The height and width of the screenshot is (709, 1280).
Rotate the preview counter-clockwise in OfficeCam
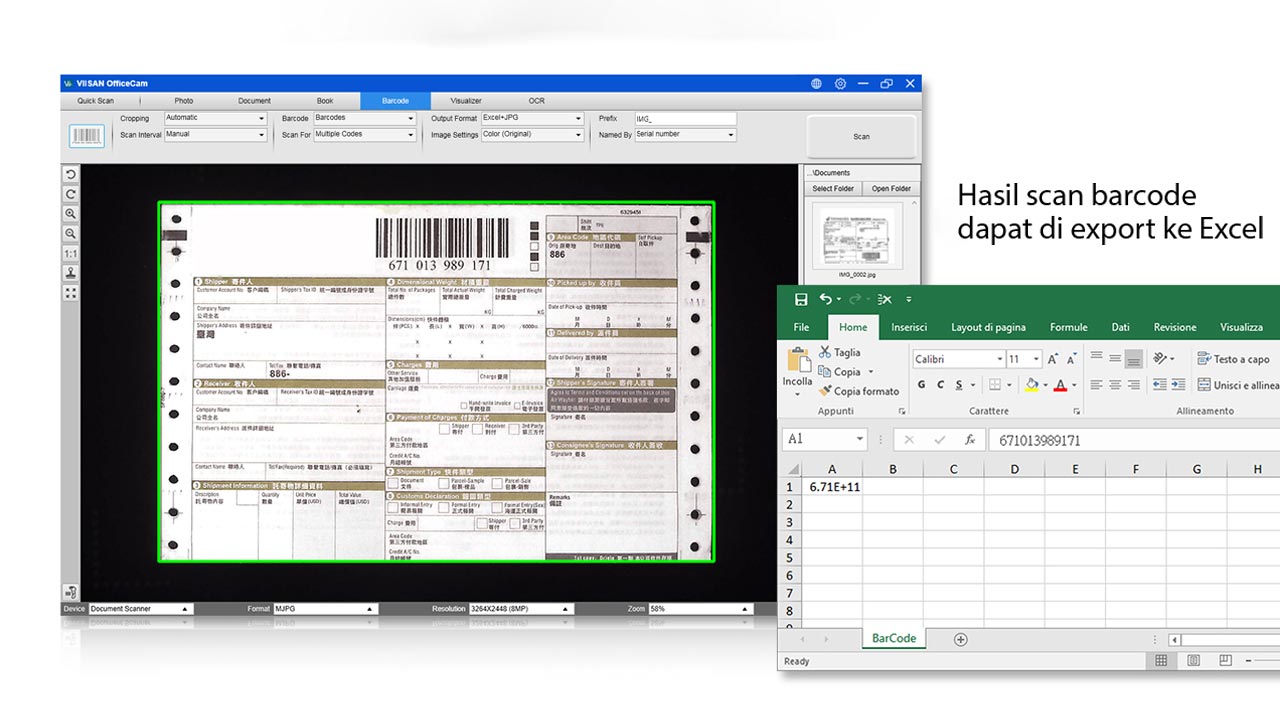pos(71,174)
